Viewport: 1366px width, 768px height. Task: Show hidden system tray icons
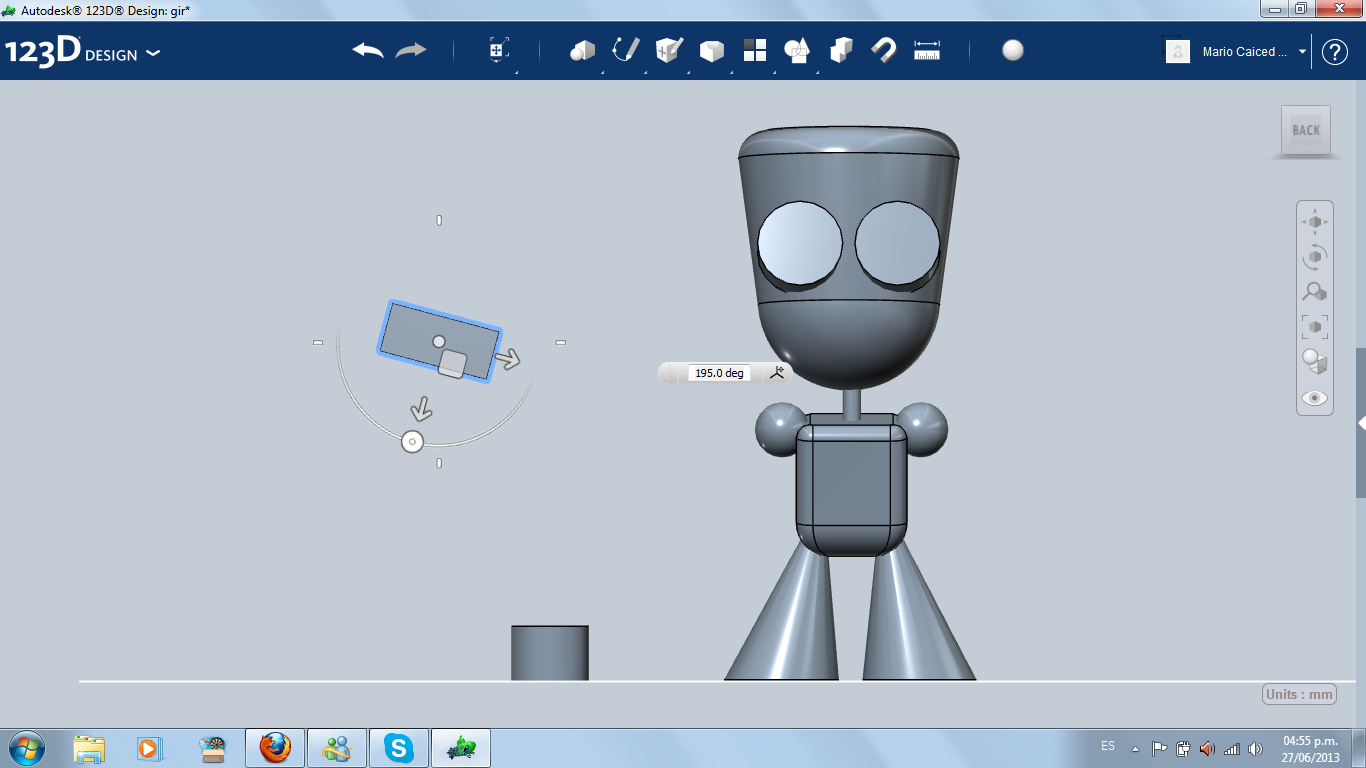(x=1135, y=748)
